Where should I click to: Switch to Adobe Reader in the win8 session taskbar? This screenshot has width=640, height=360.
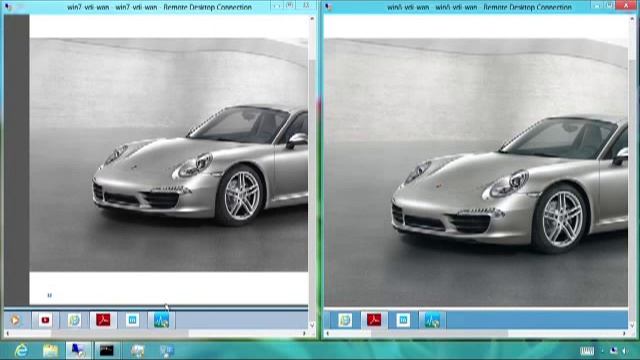tap(374, 320)
